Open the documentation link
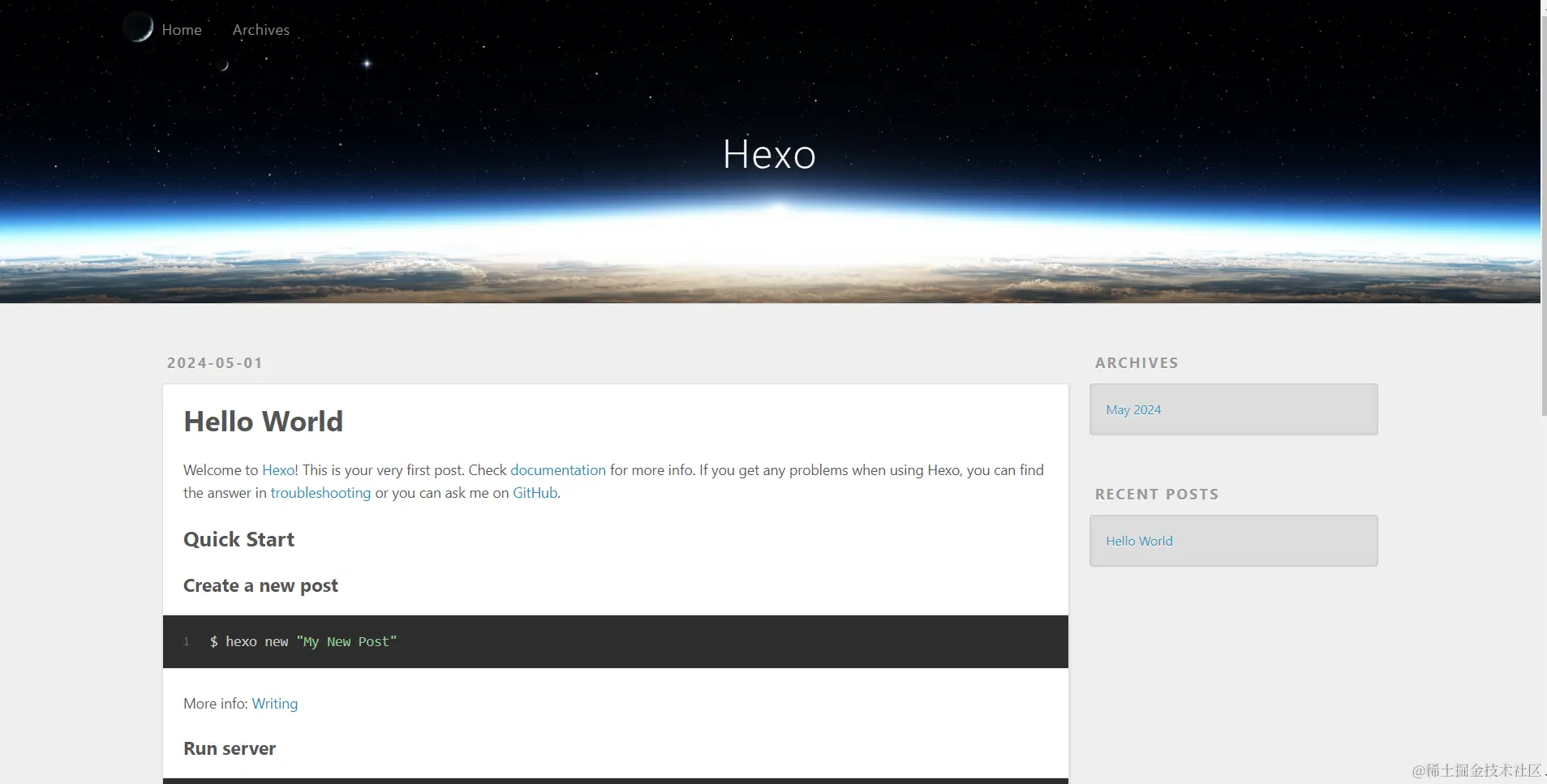 pos(558,469)
